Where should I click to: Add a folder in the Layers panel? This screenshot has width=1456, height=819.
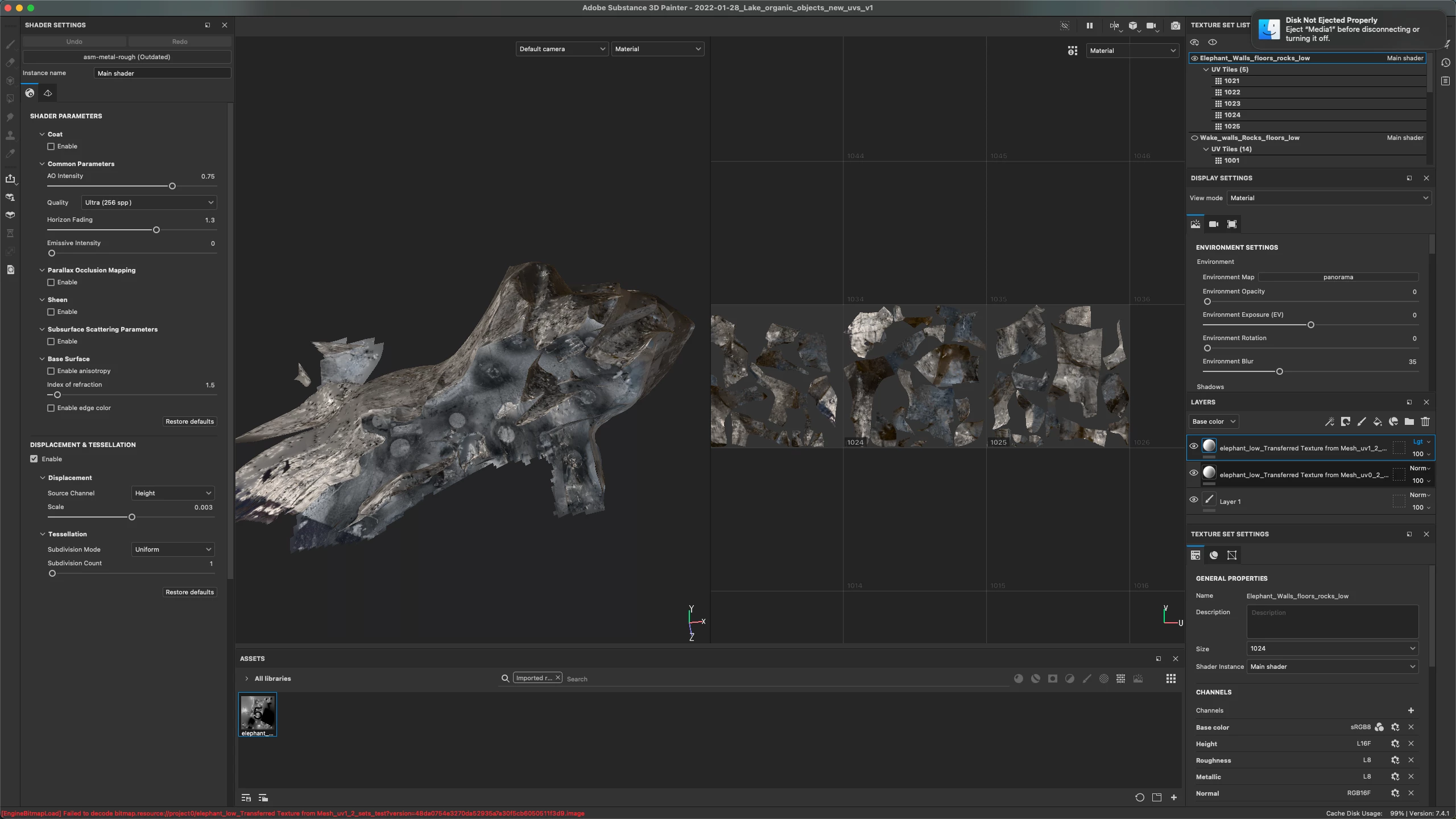pyautogui.click(x=1409, y=421)
